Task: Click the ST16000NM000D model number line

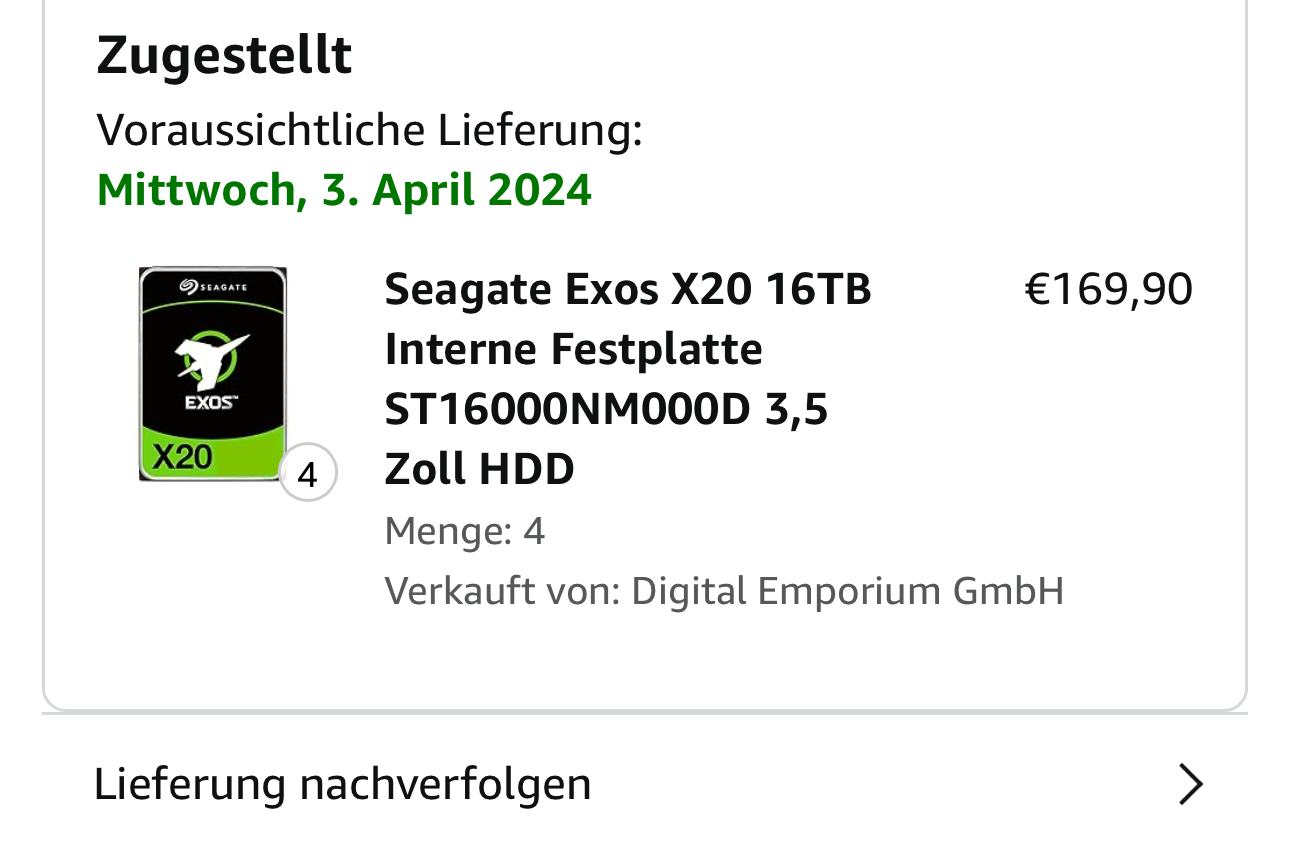Action: 607,410
